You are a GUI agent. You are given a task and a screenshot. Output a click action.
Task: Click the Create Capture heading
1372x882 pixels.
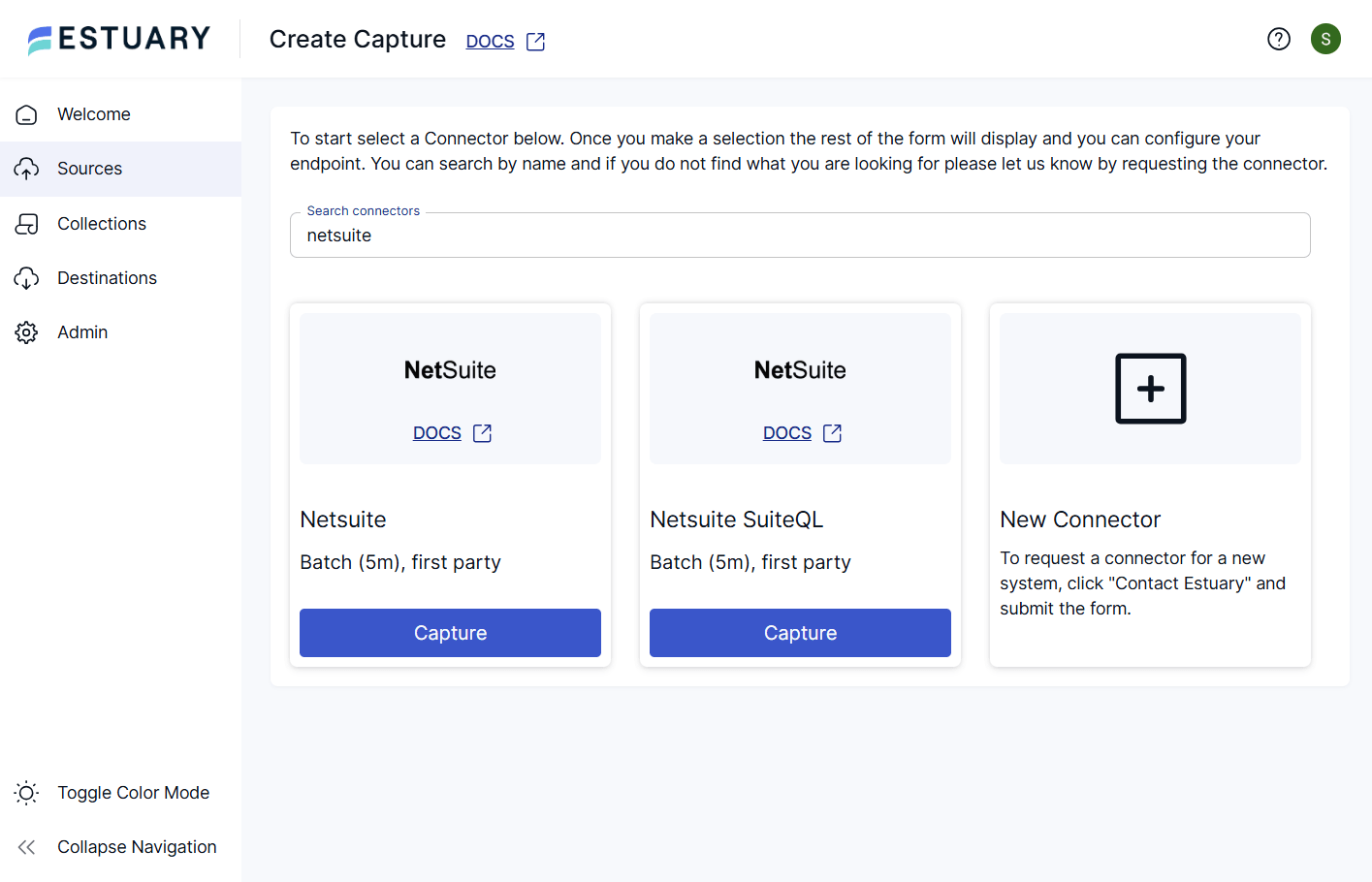point(358,39)
